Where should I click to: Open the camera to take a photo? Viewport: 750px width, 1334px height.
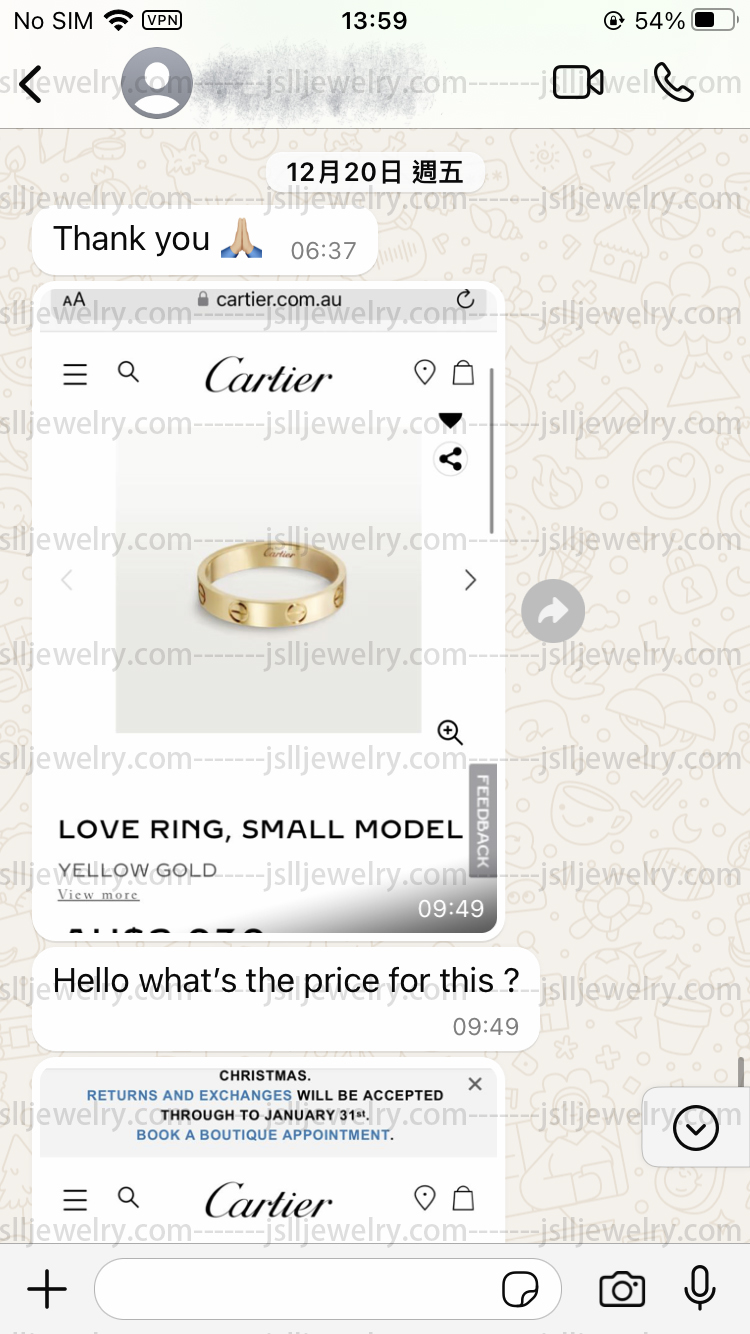[x=622, y=1289]
